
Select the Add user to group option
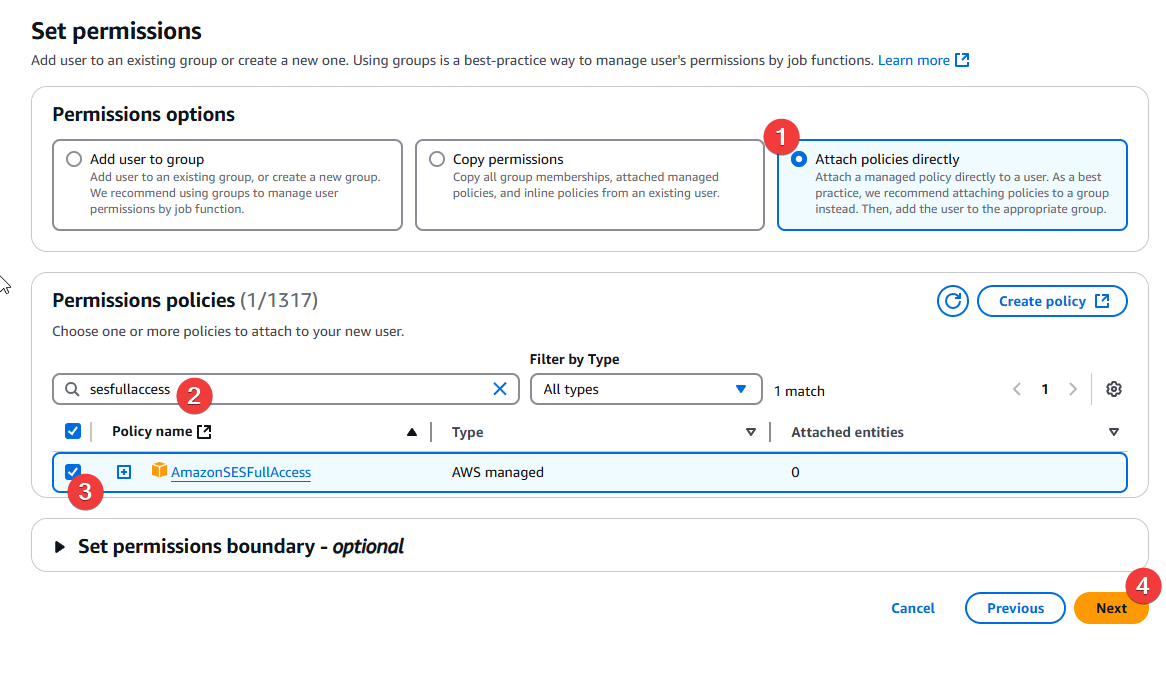click(x=74, y=159)
